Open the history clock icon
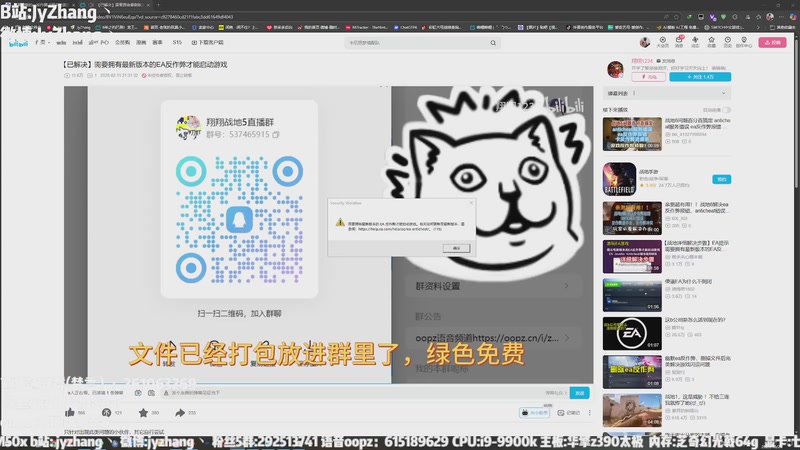The image size is (800, 450). pyautogui.click(x=728, y=42)
